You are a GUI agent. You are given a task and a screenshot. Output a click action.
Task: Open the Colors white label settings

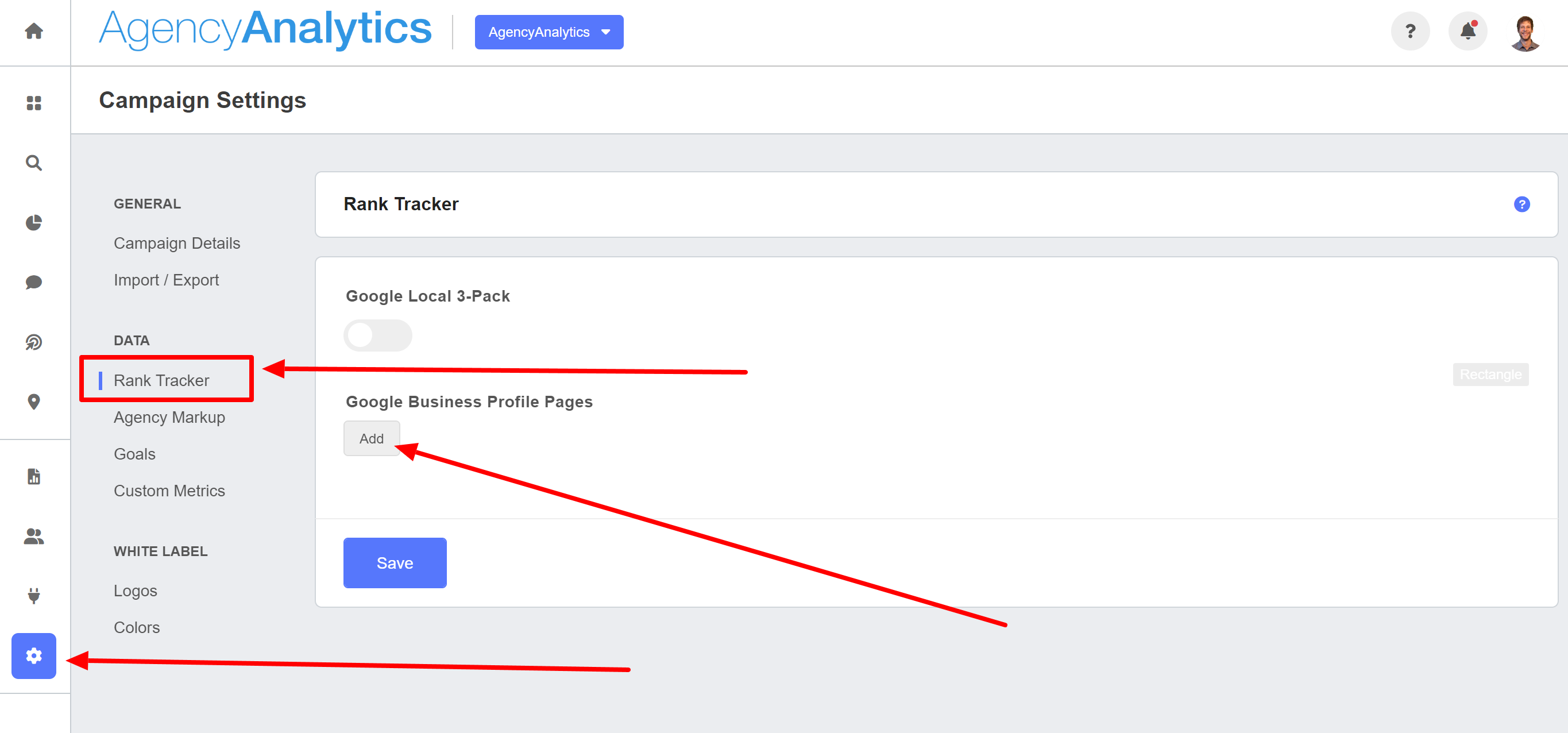pyautogui.click(x=136, y=628)
